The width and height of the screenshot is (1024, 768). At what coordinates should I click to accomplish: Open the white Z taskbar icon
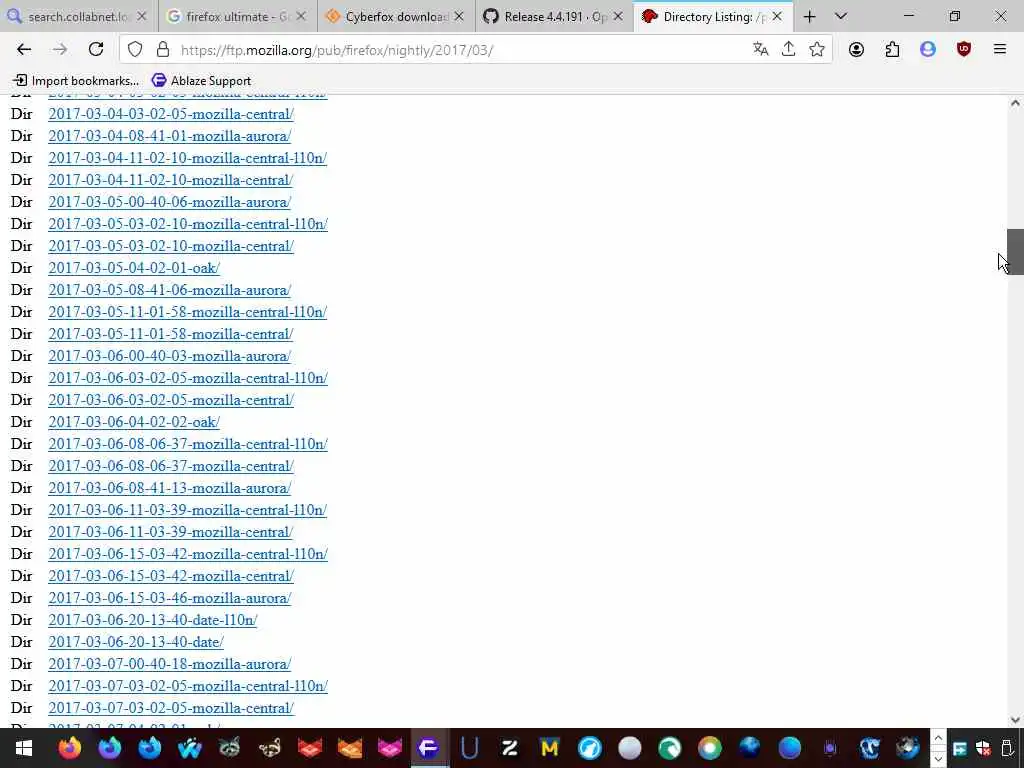point(509,748)
